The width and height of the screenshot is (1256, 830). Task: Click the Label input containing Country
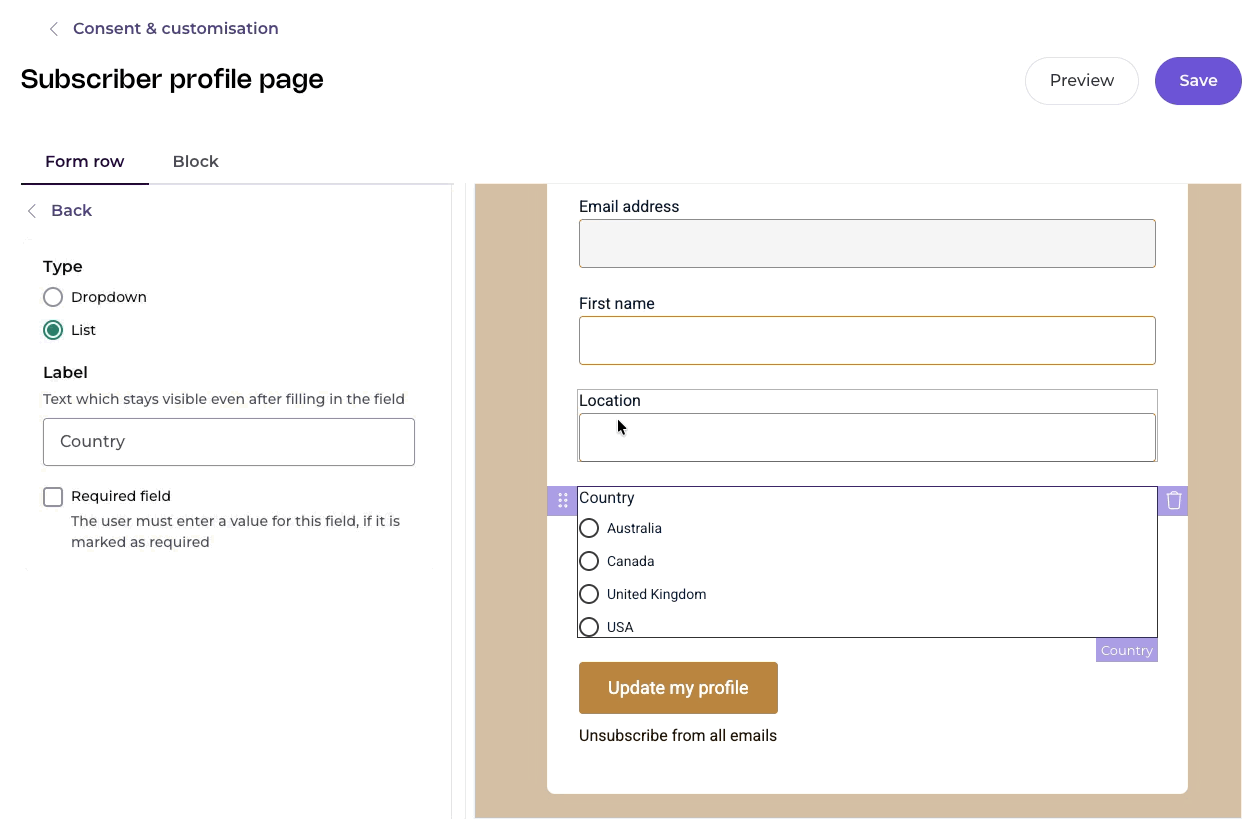point(229,442)
